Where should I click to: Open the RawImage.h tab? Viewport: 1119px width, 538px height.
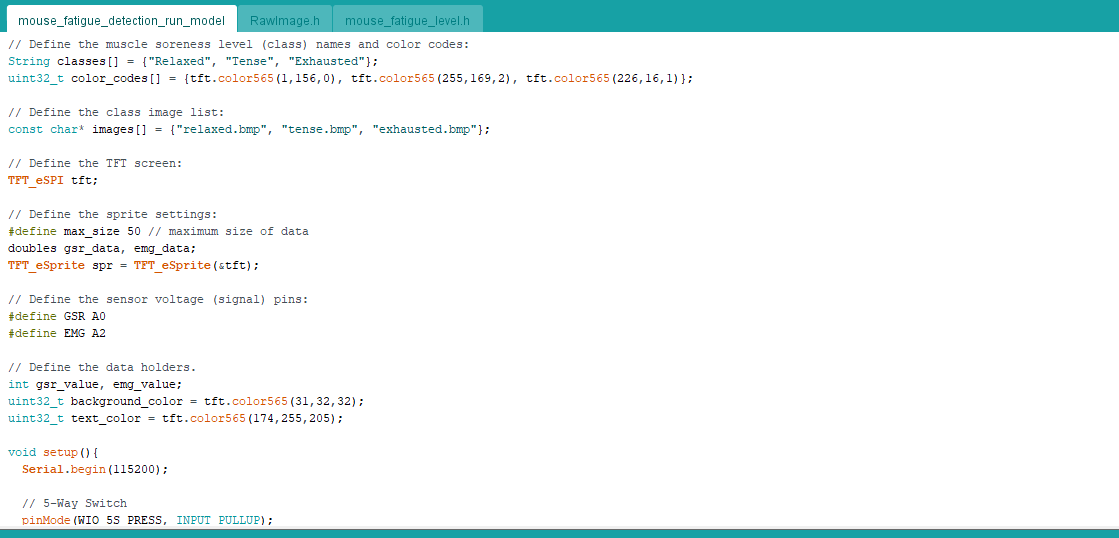tap(284, 20)
